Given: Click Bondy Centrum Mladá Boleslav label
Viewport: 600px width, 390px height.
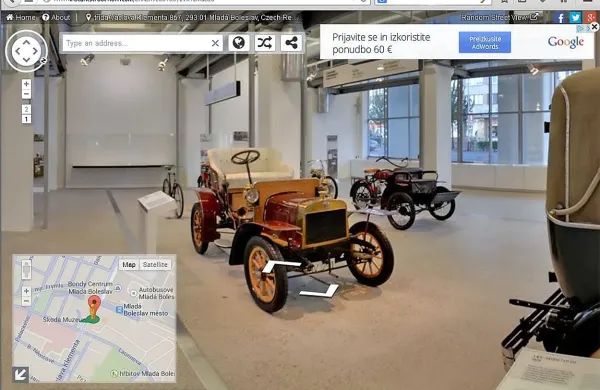Looking at the screenshot, I should pos(91,287).
